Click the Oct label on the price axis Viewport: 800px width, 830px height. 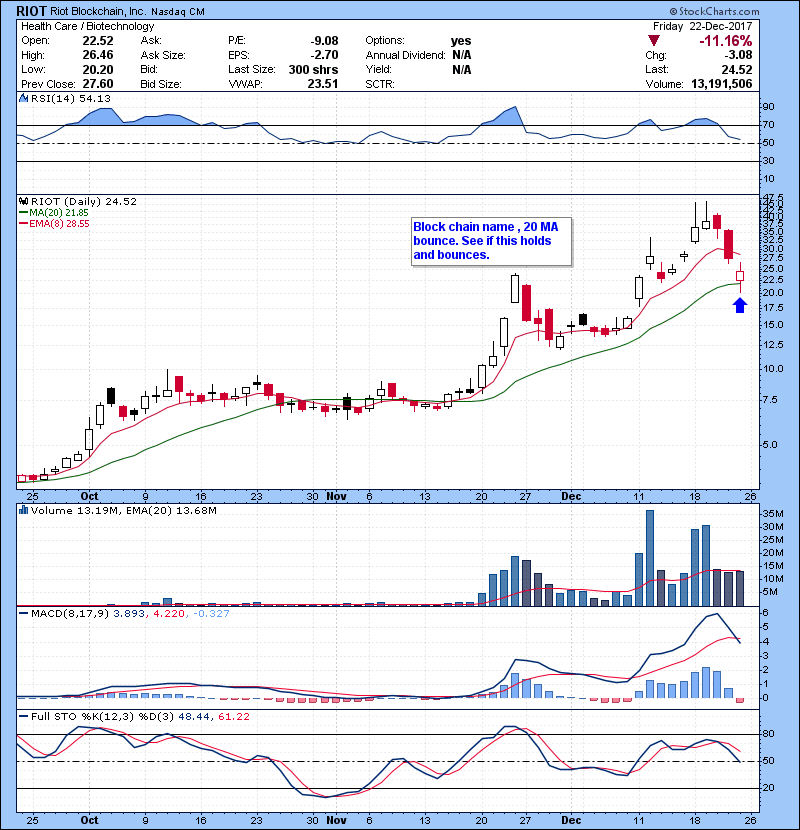pos(89,497)
